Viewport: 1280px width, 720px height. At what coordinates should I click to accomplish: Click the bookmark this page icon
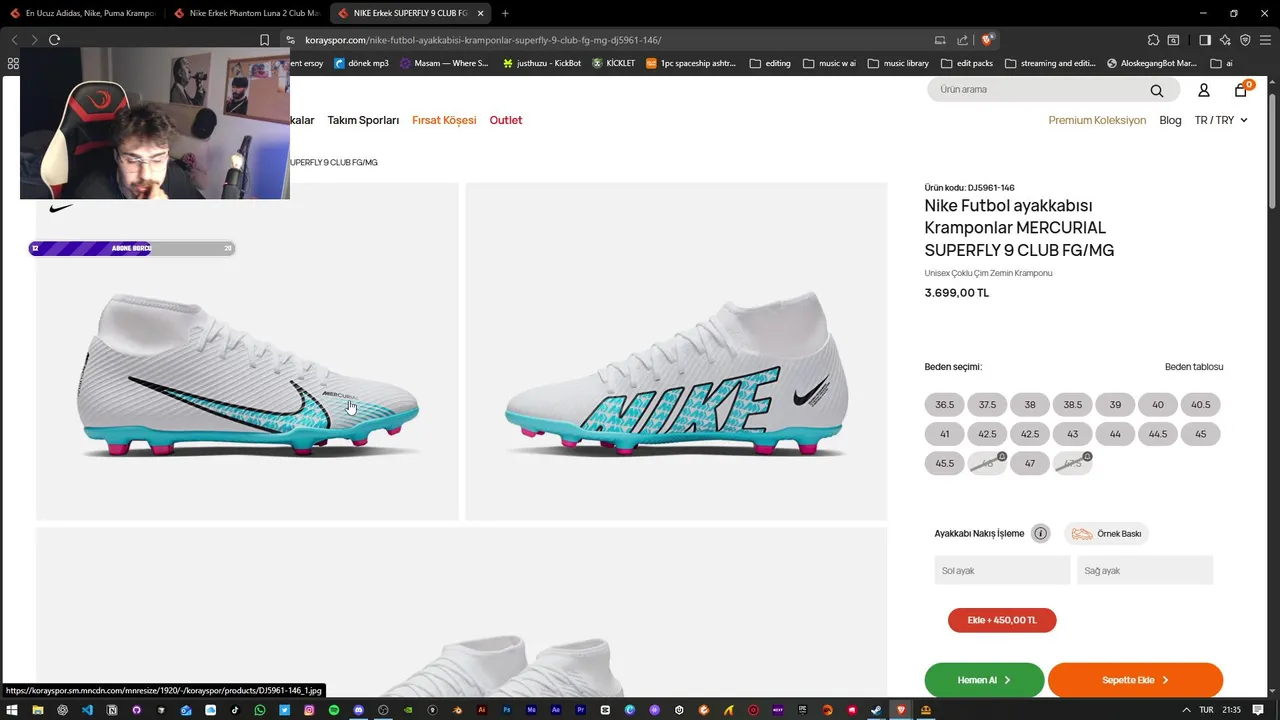[264, 40]
